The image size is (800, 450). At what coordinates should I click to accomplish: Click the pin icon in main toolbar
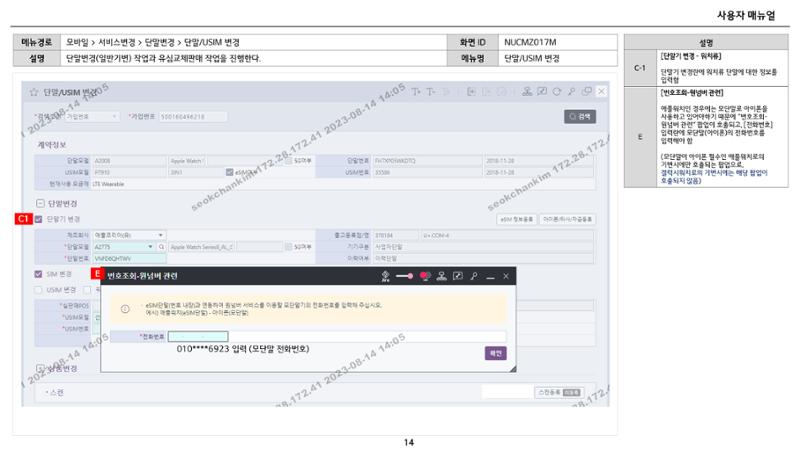[571, 91]
